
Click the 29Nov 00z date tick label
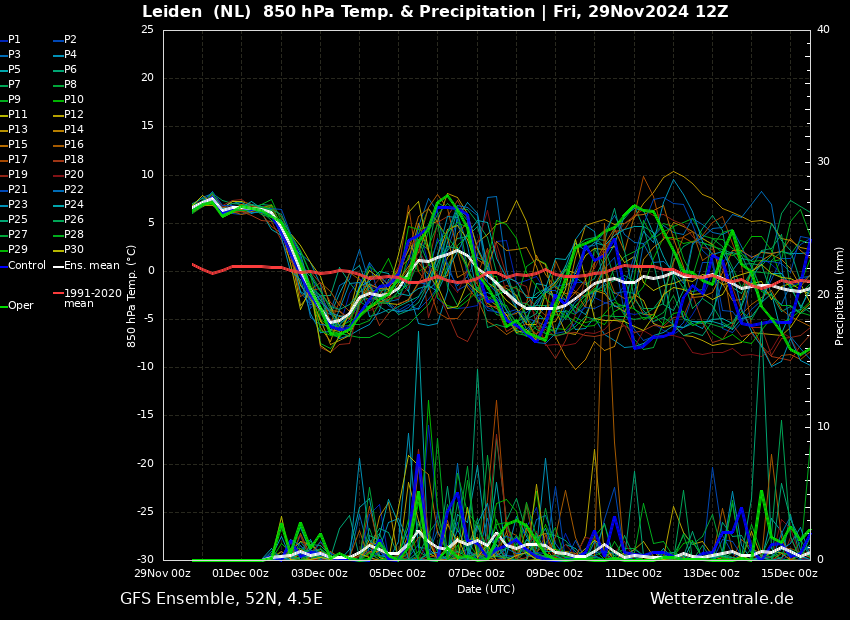(x=163, y=574)
